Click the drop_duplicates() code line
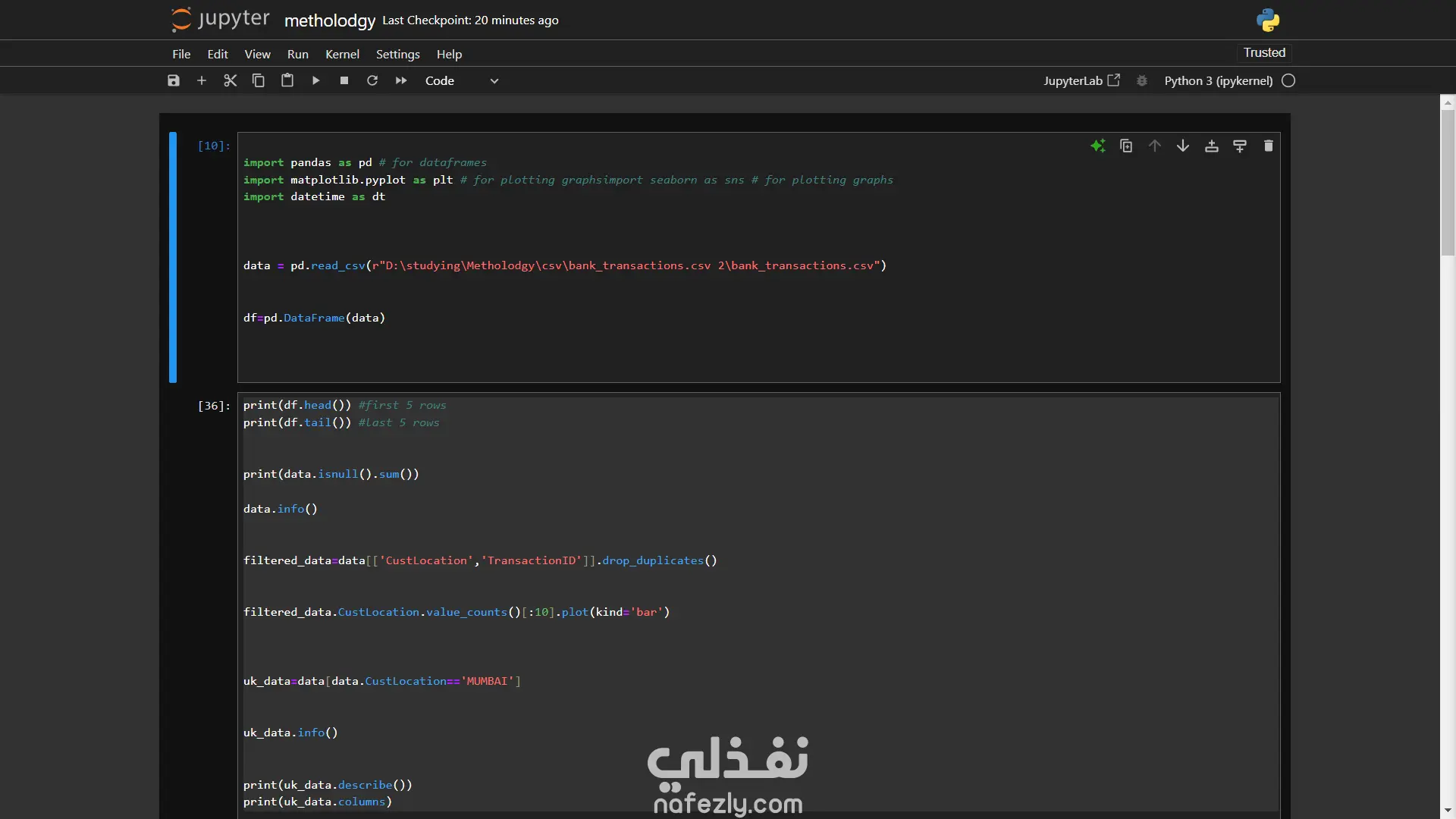Screen dimensions: 1456x819 click(480, 560)
